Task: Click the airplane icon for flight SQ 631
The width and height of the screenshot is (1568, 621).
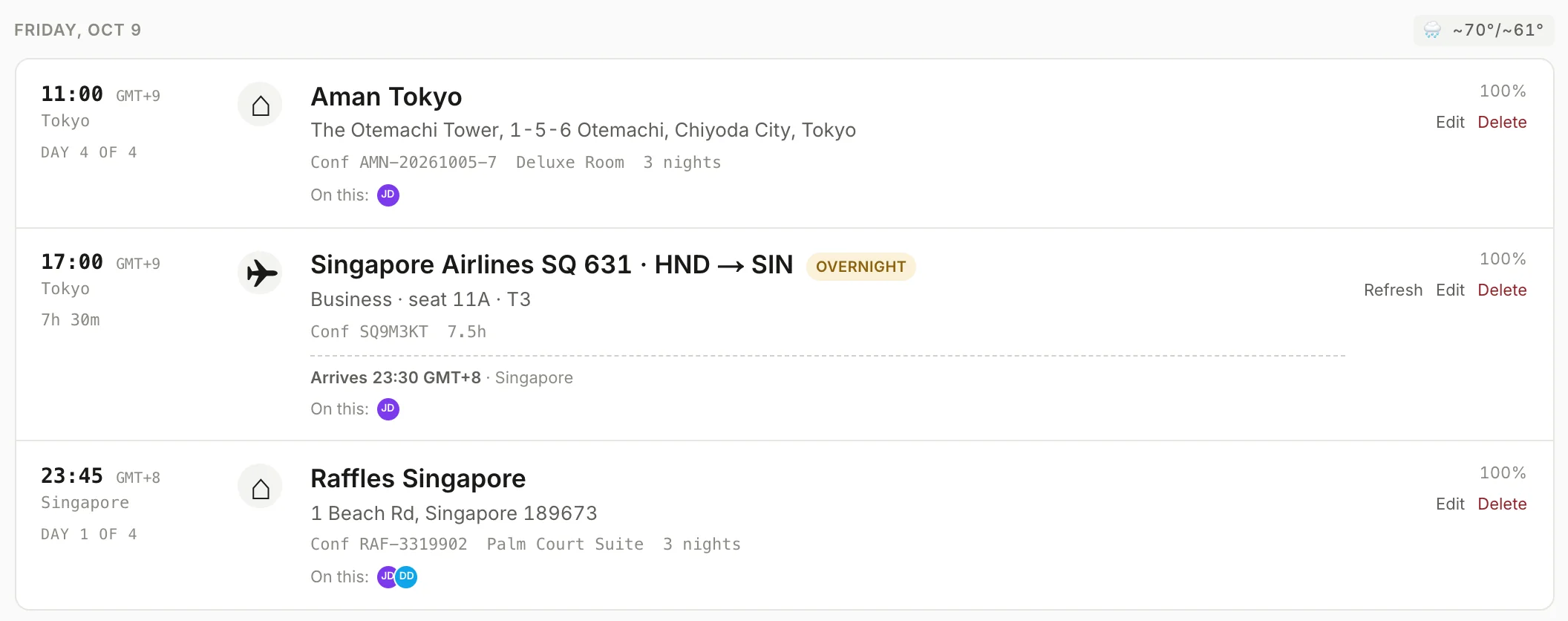Action: coord(260,273)
